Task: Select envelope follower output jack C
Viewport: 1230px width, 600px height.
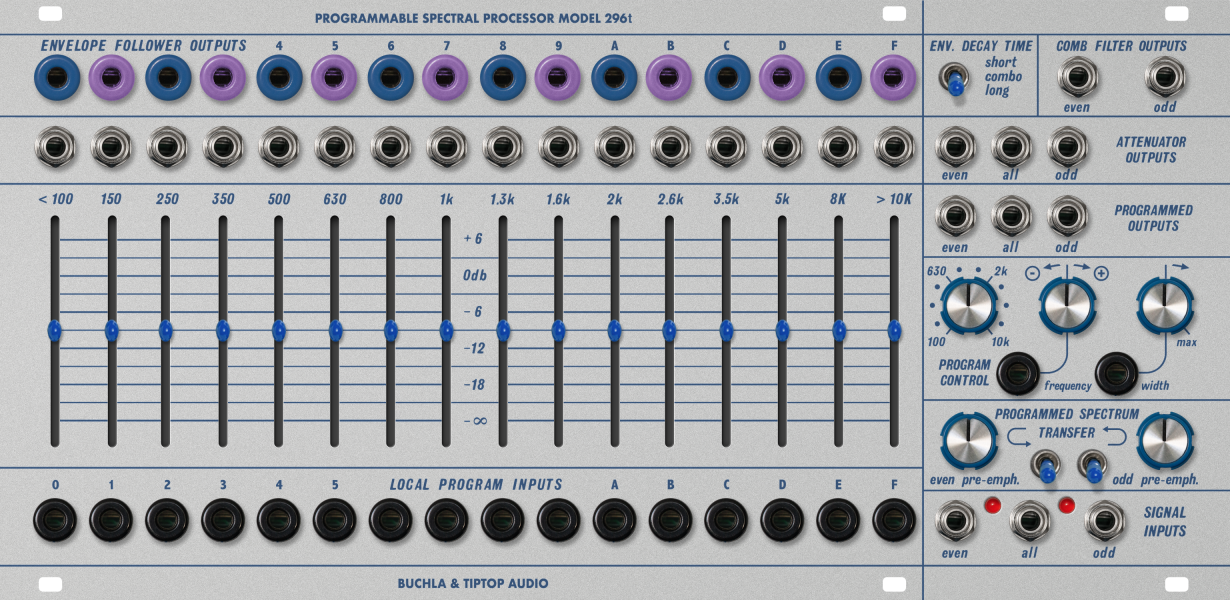Action: [x=727, y=78]
